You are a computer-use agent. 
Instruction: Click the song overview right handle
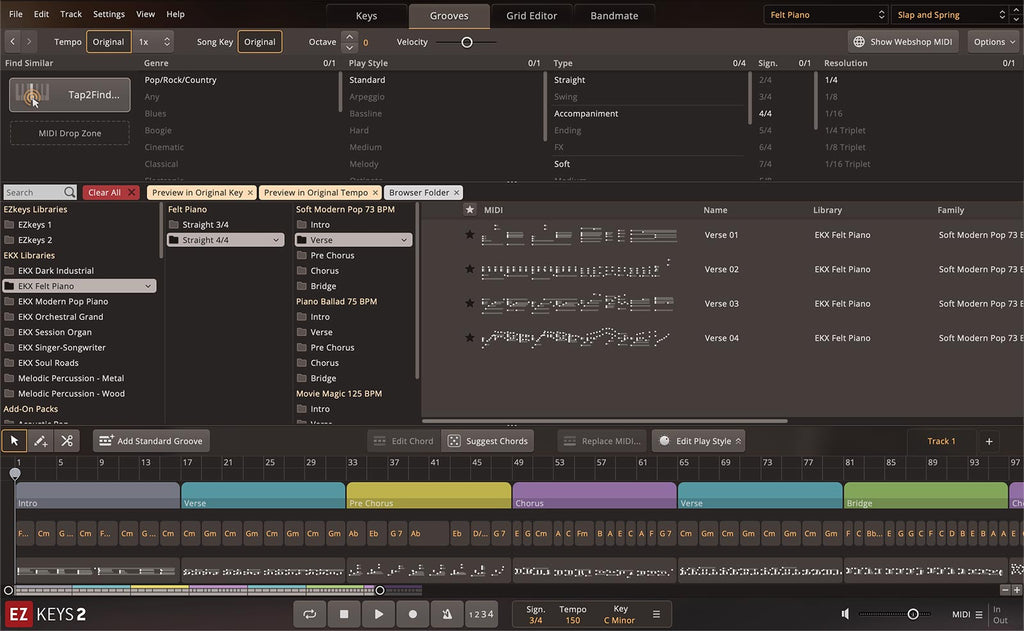coord(379,591)
